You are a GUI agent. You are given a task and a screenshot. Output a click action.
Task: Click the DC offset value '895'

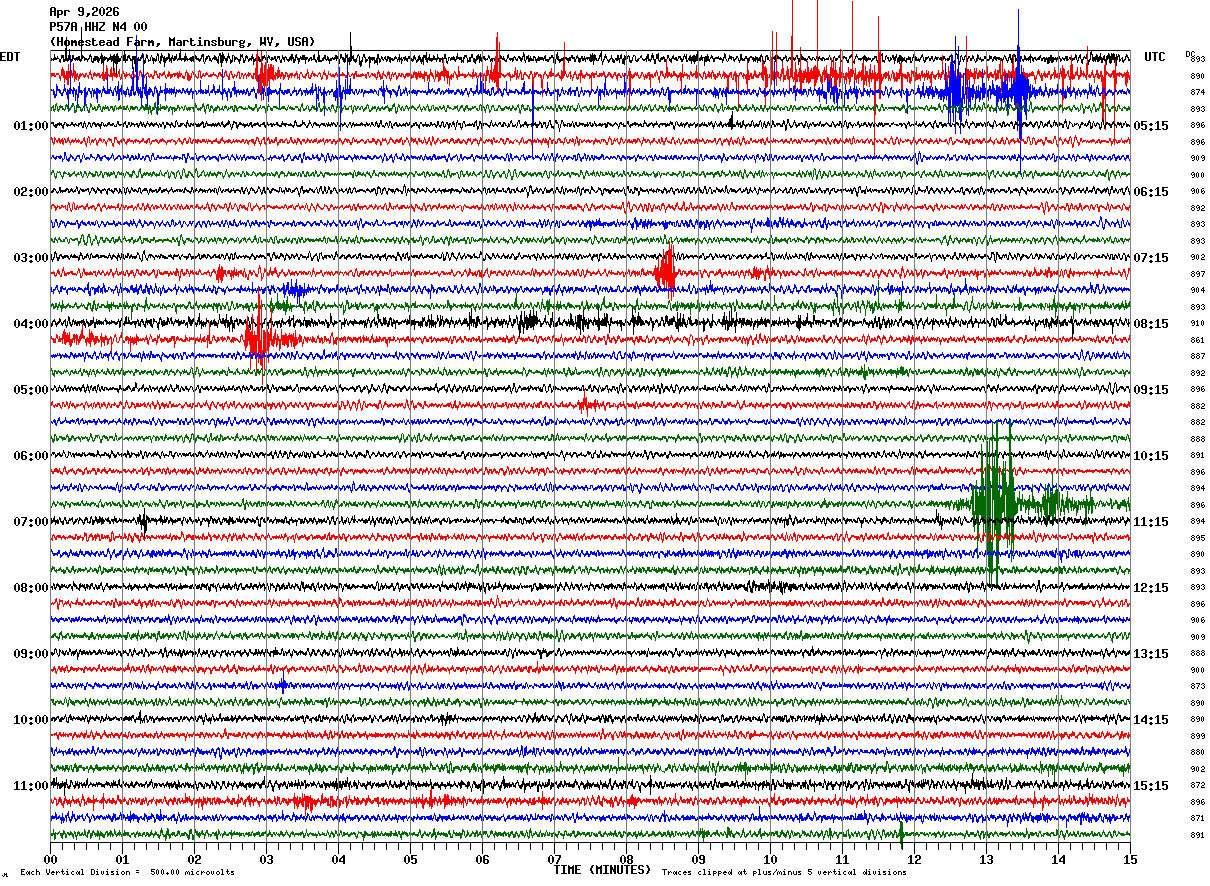1197,538
